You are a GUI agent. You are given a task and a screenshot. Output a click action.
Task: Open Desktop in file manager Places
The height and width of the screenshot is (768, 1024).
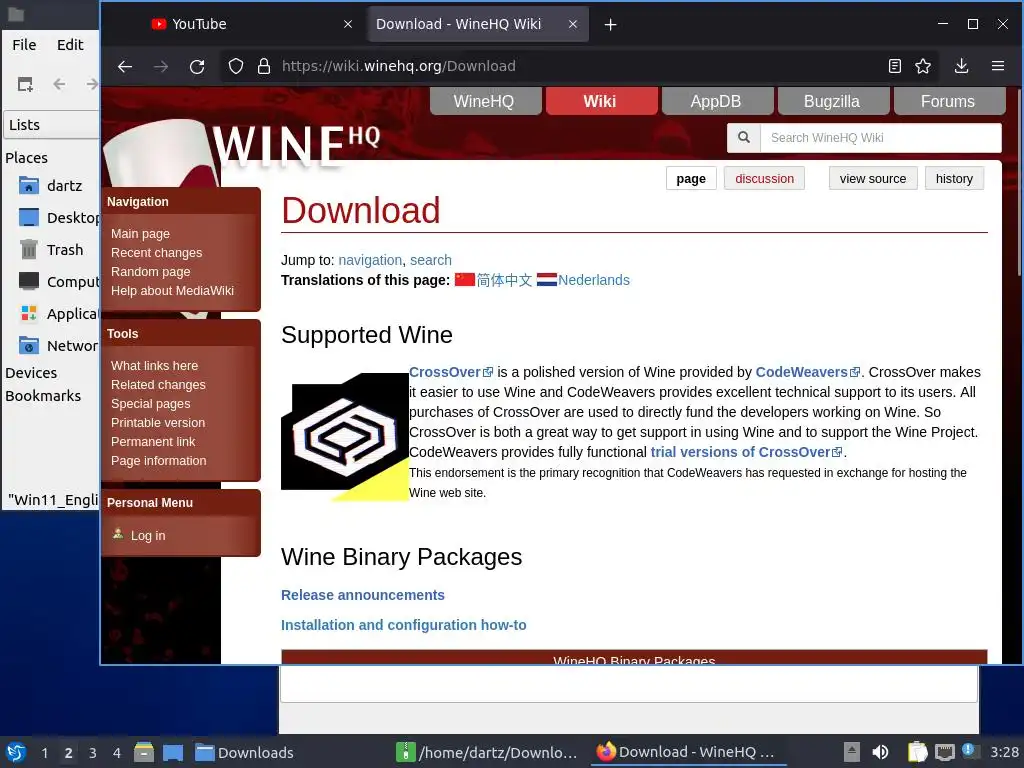[x=59, y=217]
